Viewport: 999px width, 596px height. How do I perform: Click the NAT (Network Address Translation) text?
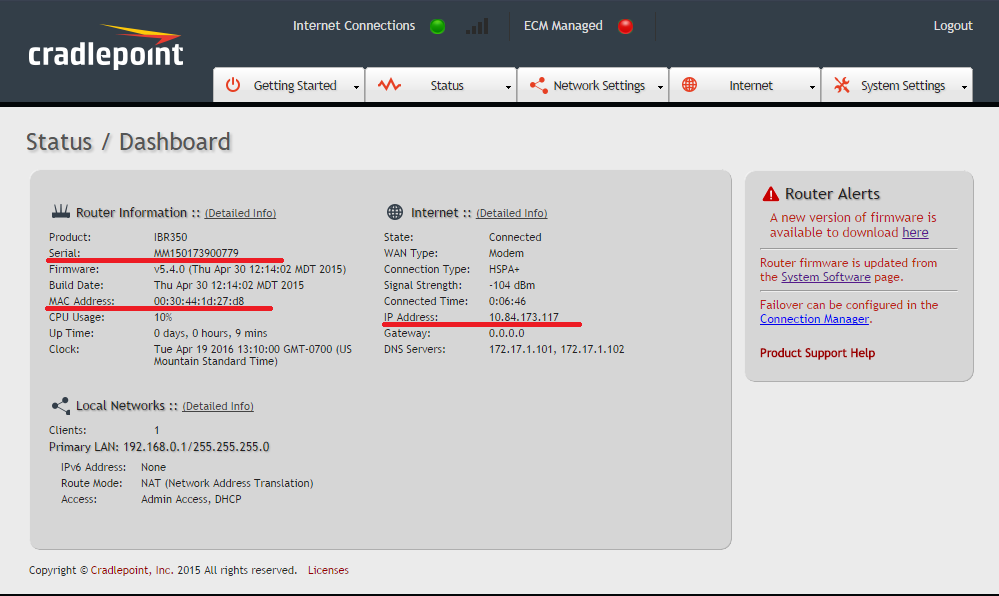tap(227, 483)
